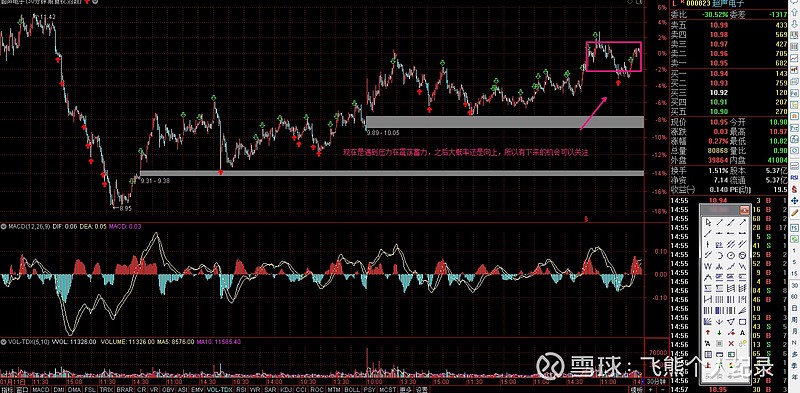Choose the text annotation A tool

(743, 332)
